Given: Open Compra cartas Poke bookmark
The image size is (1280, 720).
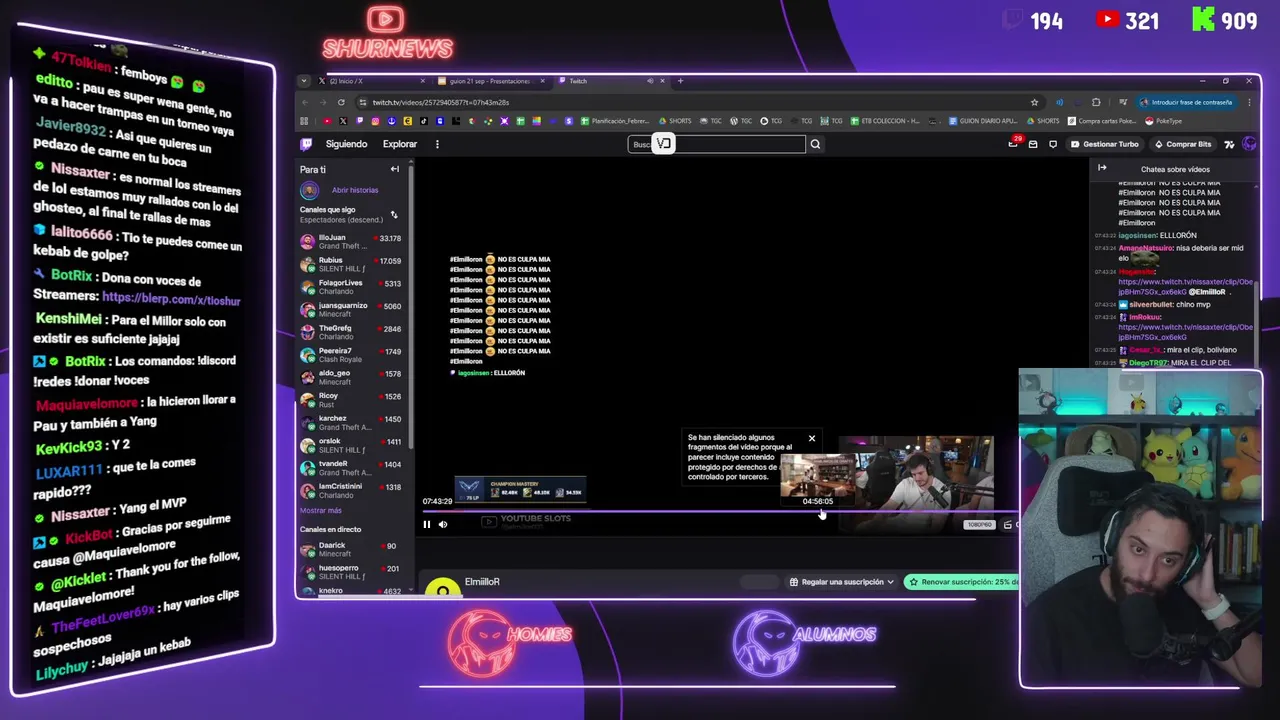Looking at the screenshot, I should 1103,121.
